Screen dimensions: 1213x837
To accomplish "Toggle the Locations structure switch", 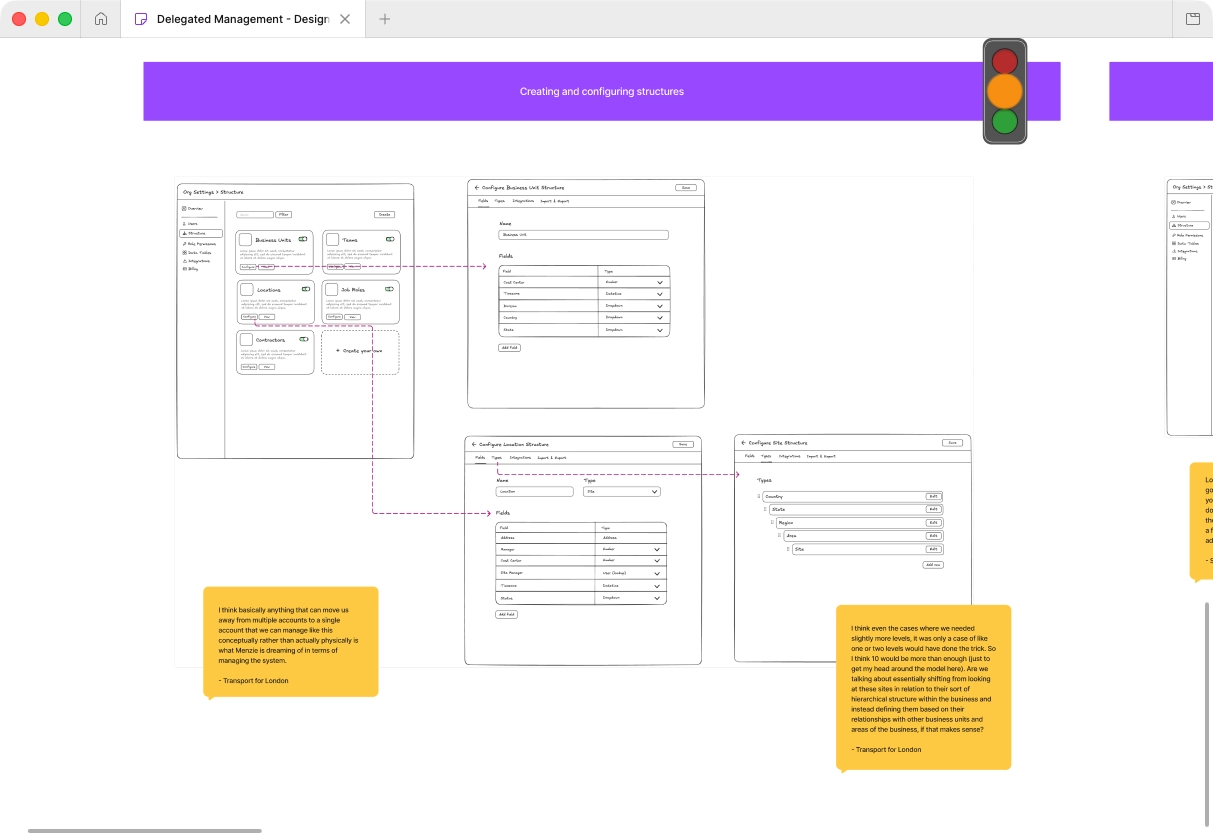I will tap(304, 289).
